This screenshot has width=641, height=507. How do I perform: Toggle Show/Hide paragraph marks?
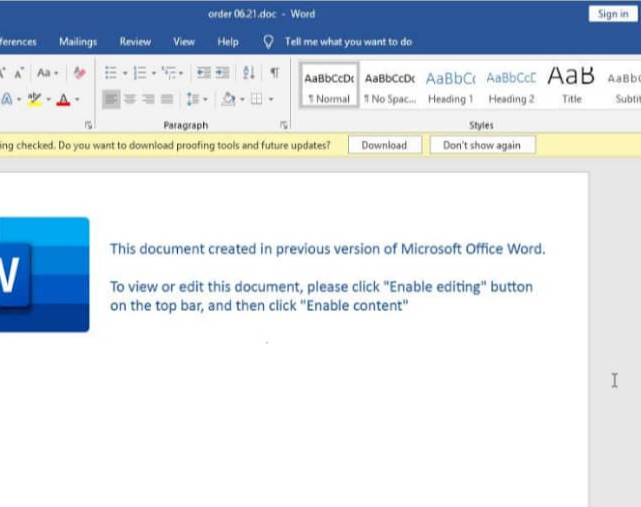pos(274,73)
